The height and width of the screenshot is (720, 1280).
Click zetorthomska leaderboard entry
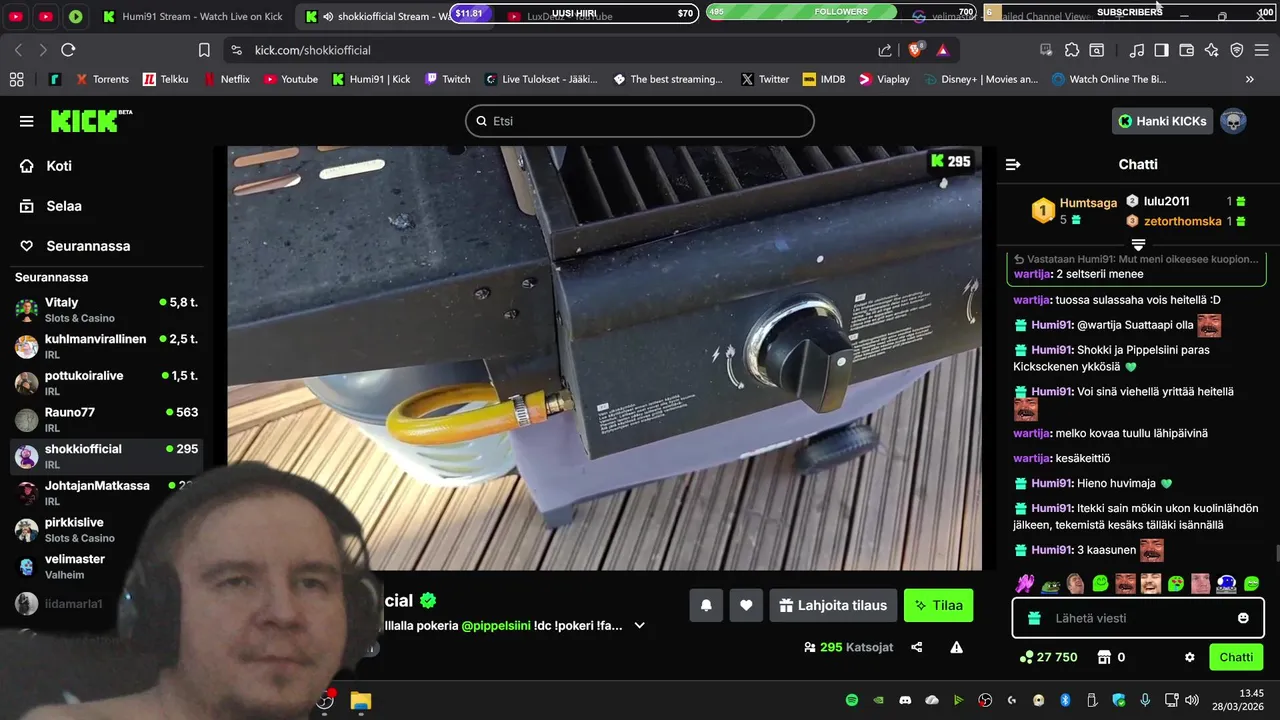click(x=1186, y=221)
